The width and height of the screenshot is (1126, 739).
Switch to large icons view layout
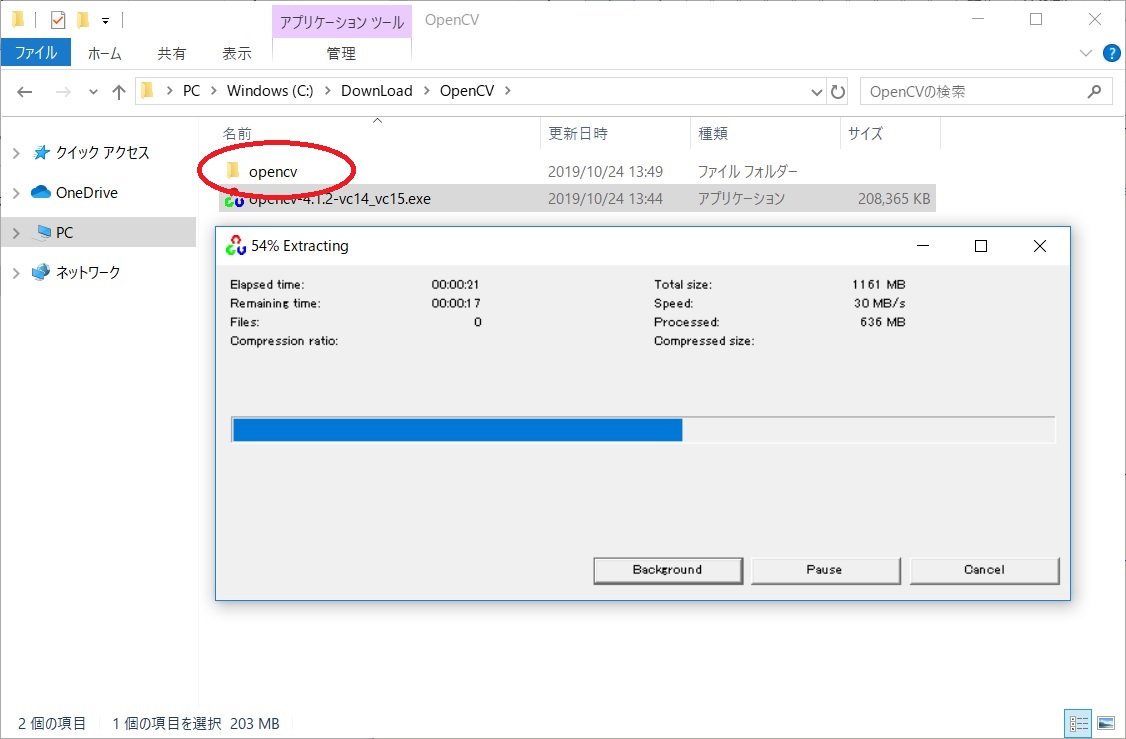[x=1104, y=723]
